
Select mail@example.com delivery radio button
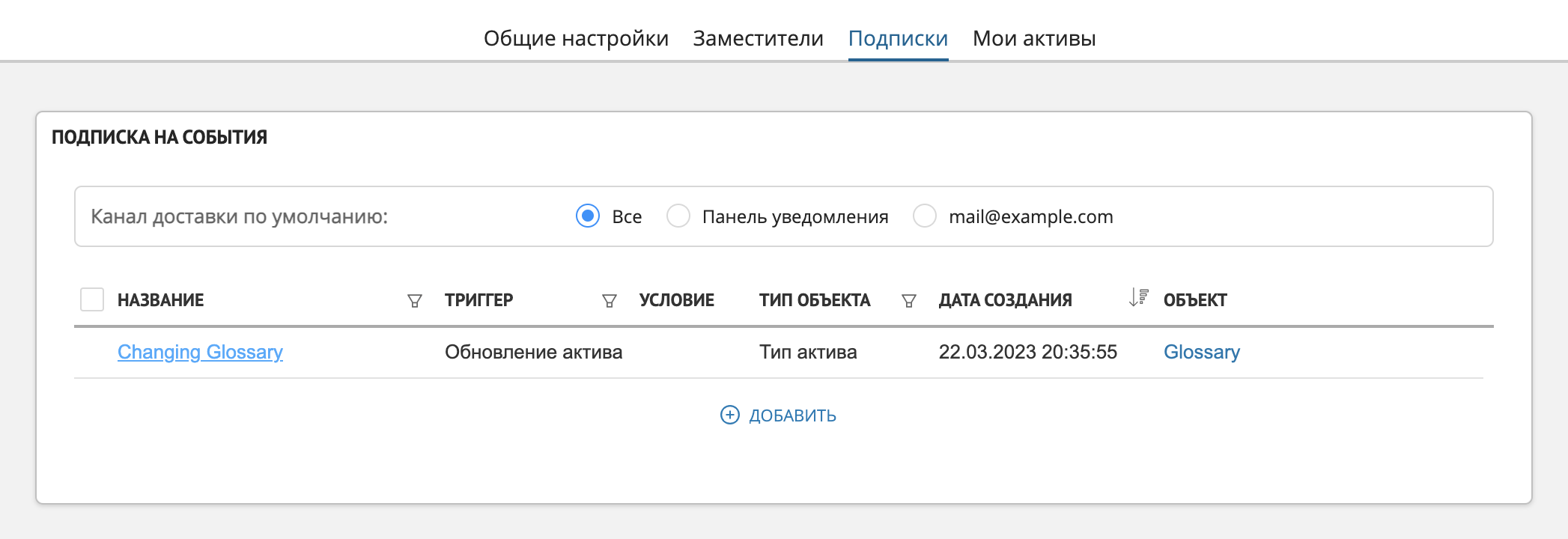925,216
